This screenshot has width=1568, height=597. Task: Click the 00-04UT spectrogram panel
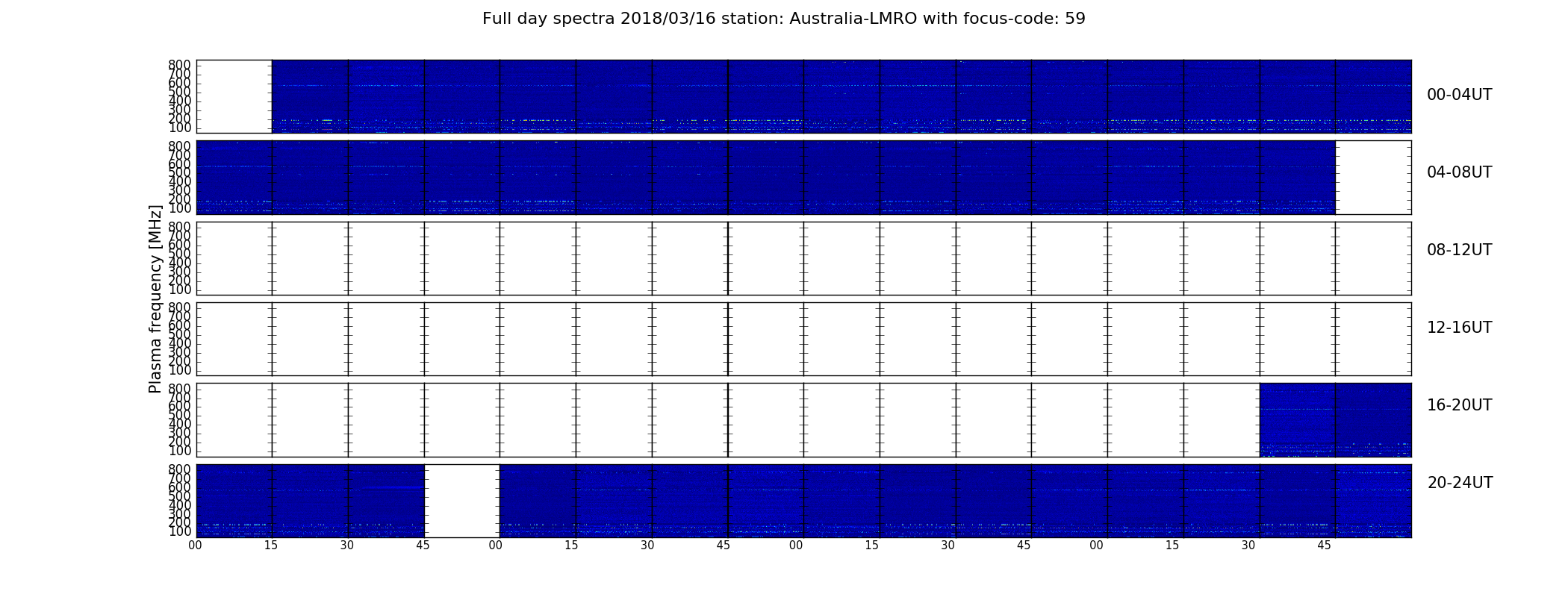click(x=803, y=96)
